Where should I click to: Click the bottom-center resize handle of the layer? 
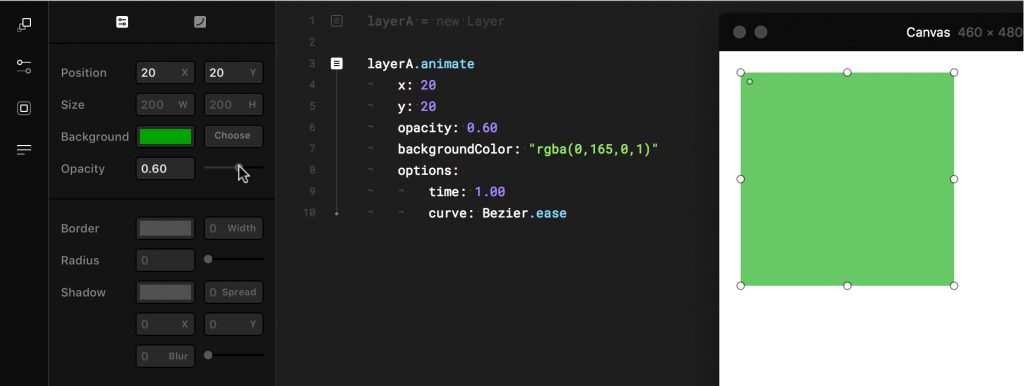[847, 285]
